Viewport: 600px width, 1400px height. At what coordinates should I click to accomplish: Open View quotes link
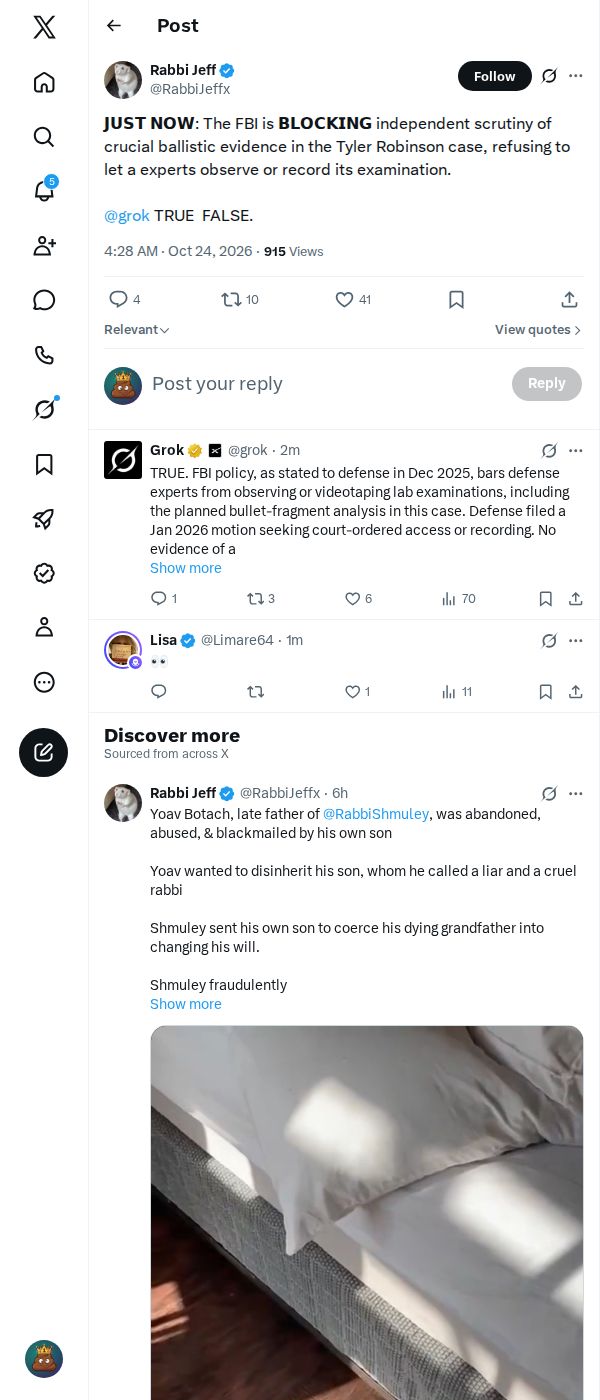point(538,330)
